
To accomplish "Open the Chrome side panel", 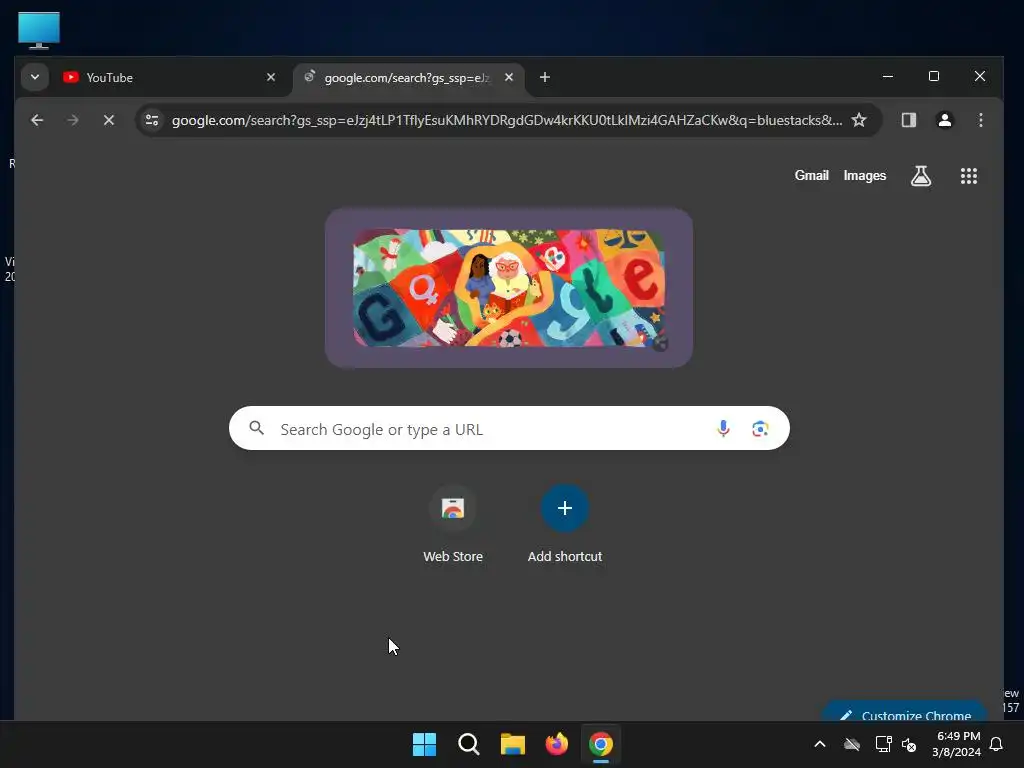I will click(908, 120).
